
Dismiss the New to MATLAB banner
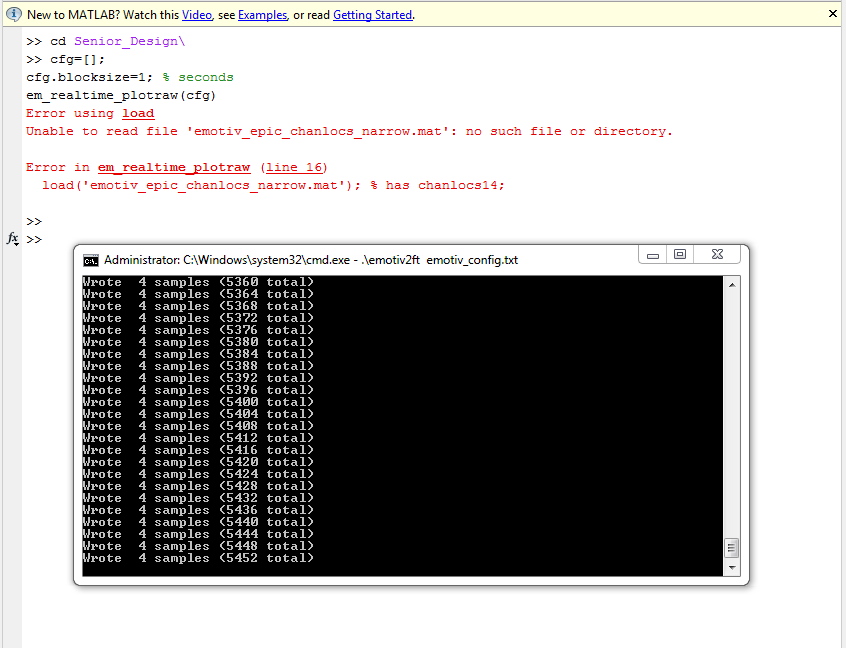tap(832, 14)
